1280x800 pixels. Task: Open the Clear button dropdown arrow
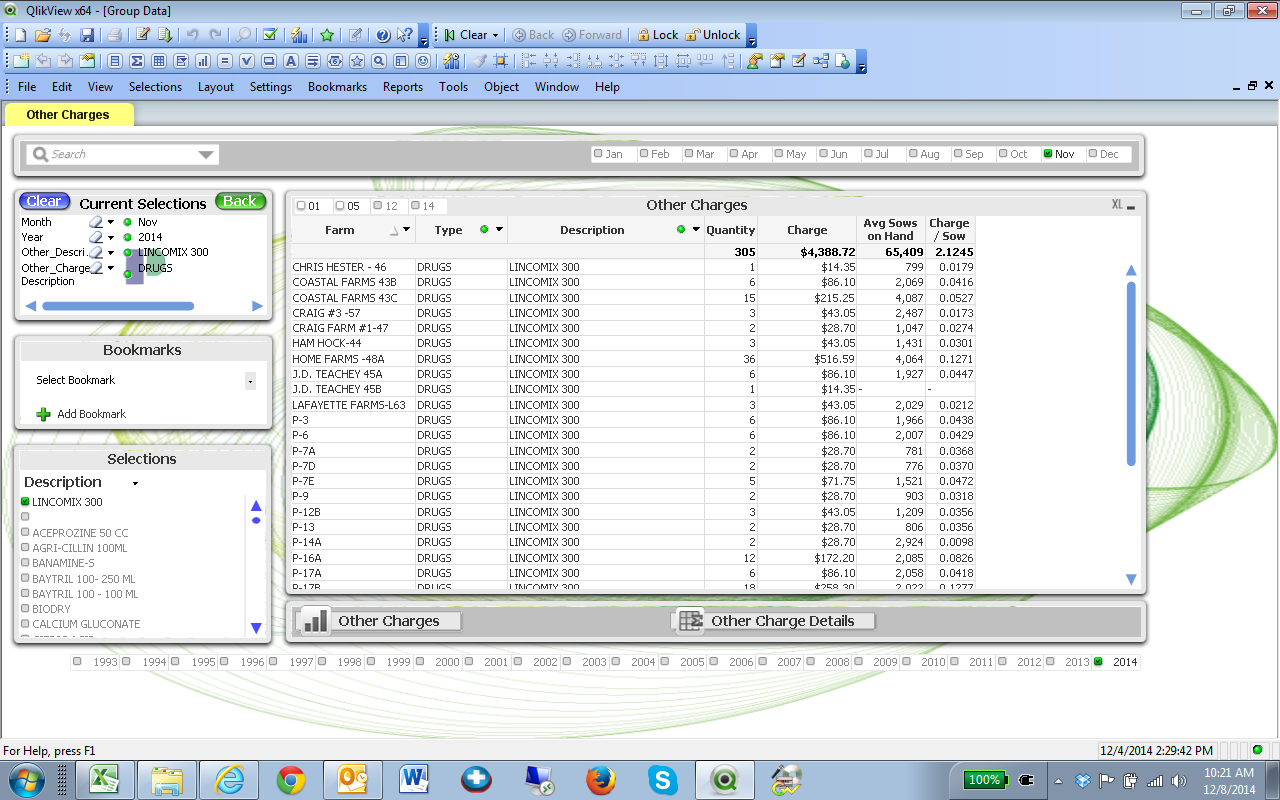pos(495,35)
